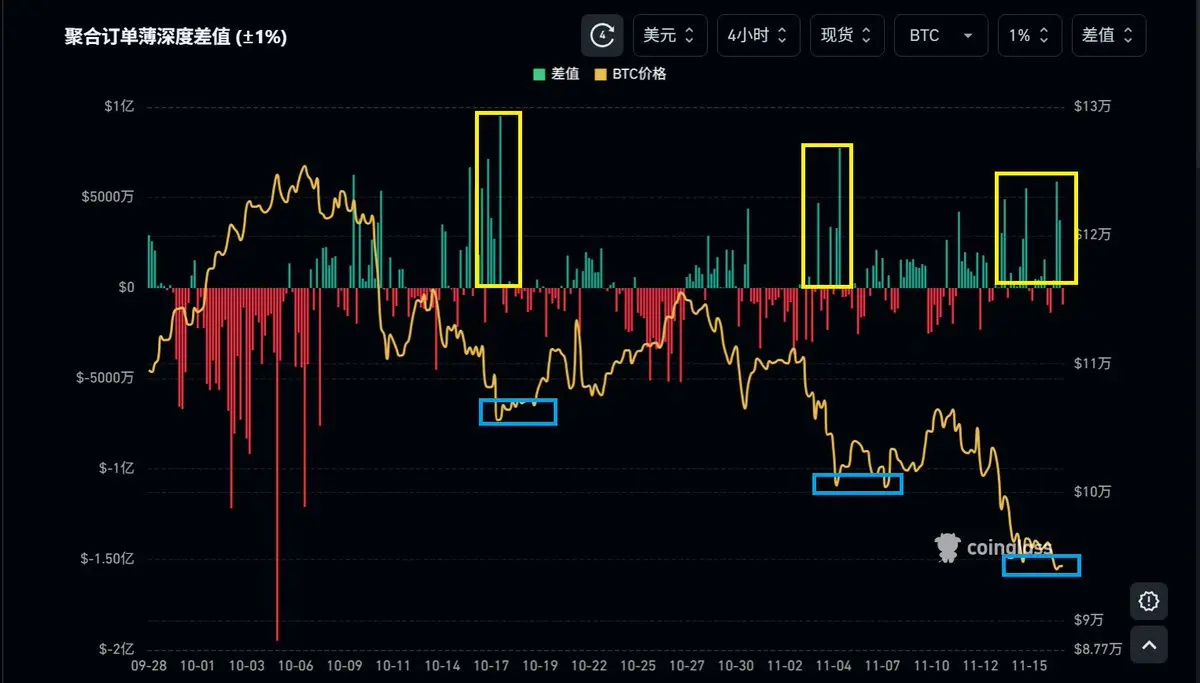Image resolution: width=1200 pixels, height=683 pixels.
Task: Open the 差值 mode dropdown
Action: point(1108,35)
